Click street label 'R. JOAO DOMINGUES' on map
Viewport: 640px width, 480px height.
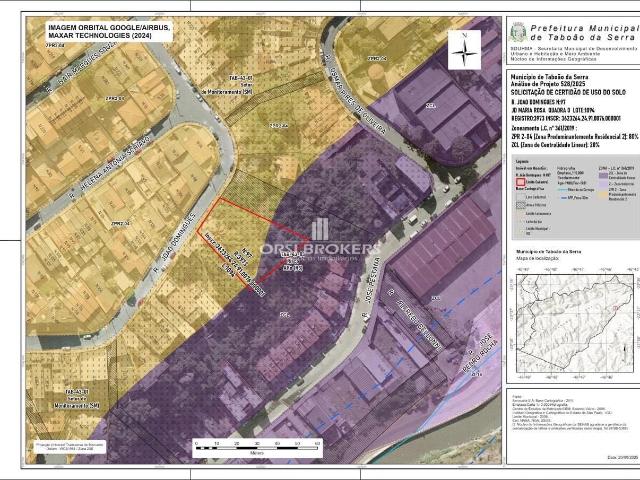(x=176, y=242)
